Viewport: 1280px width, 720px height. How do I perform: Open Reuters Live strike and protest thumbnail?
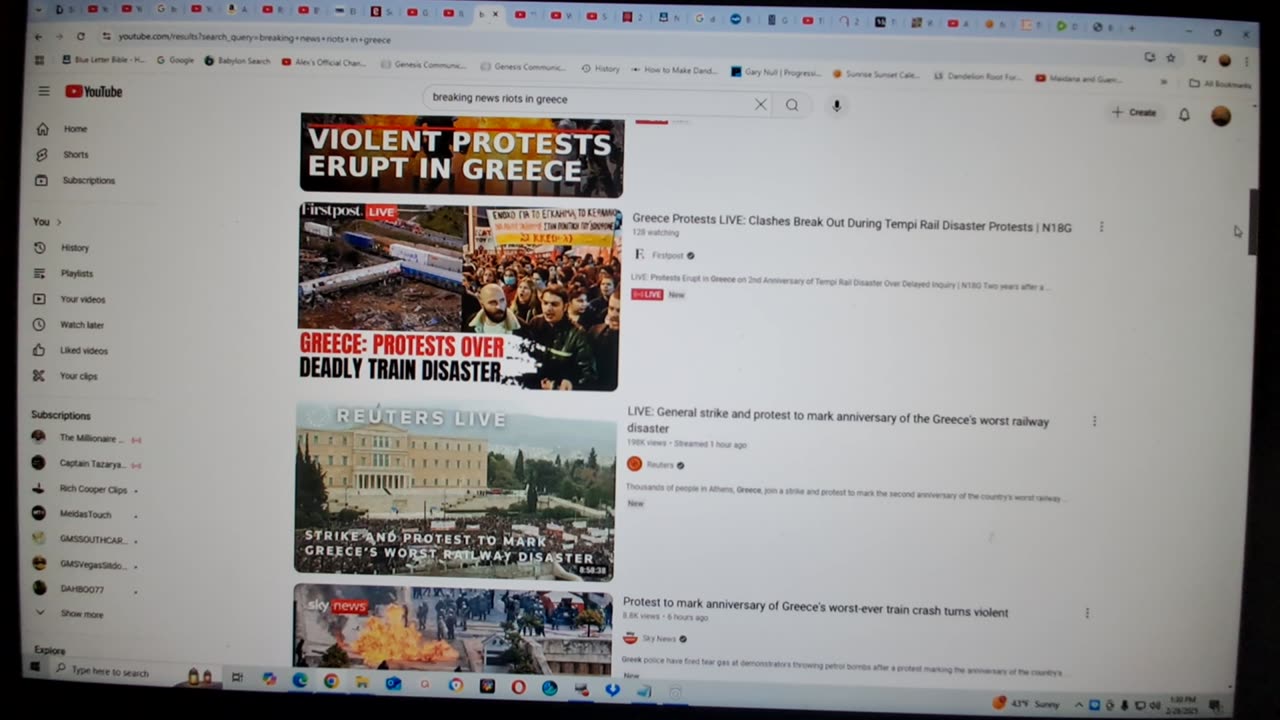coord(455,492)
